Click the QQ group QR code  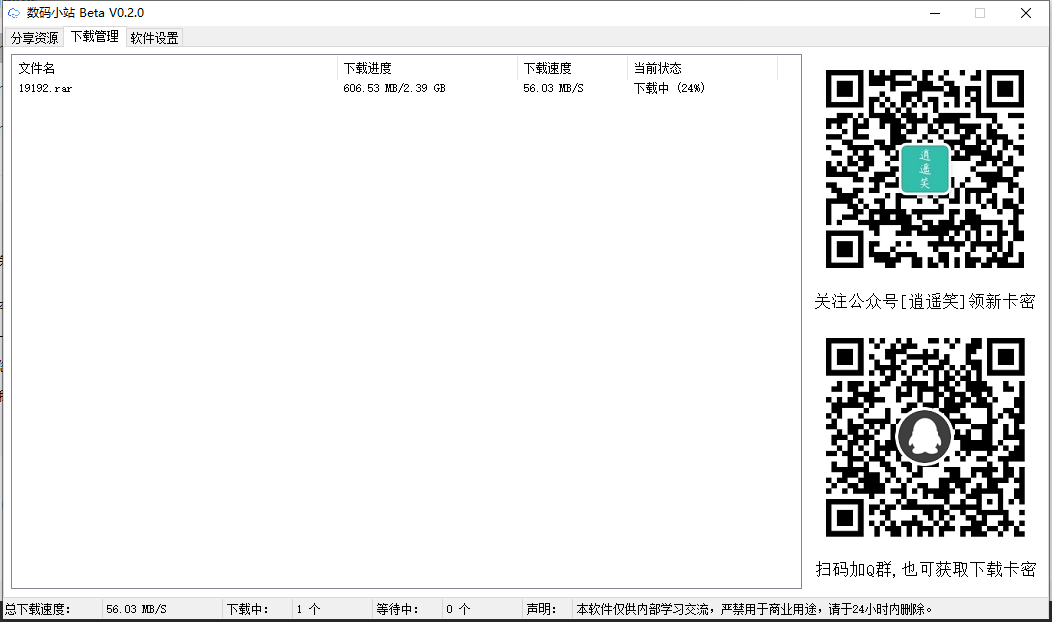point(925,437)
